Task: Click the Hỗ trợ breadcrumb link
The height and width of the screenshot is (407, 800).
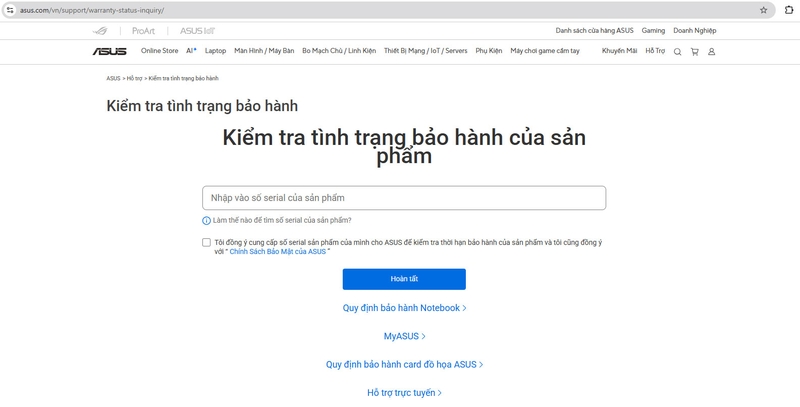Action: click(134, 79)
